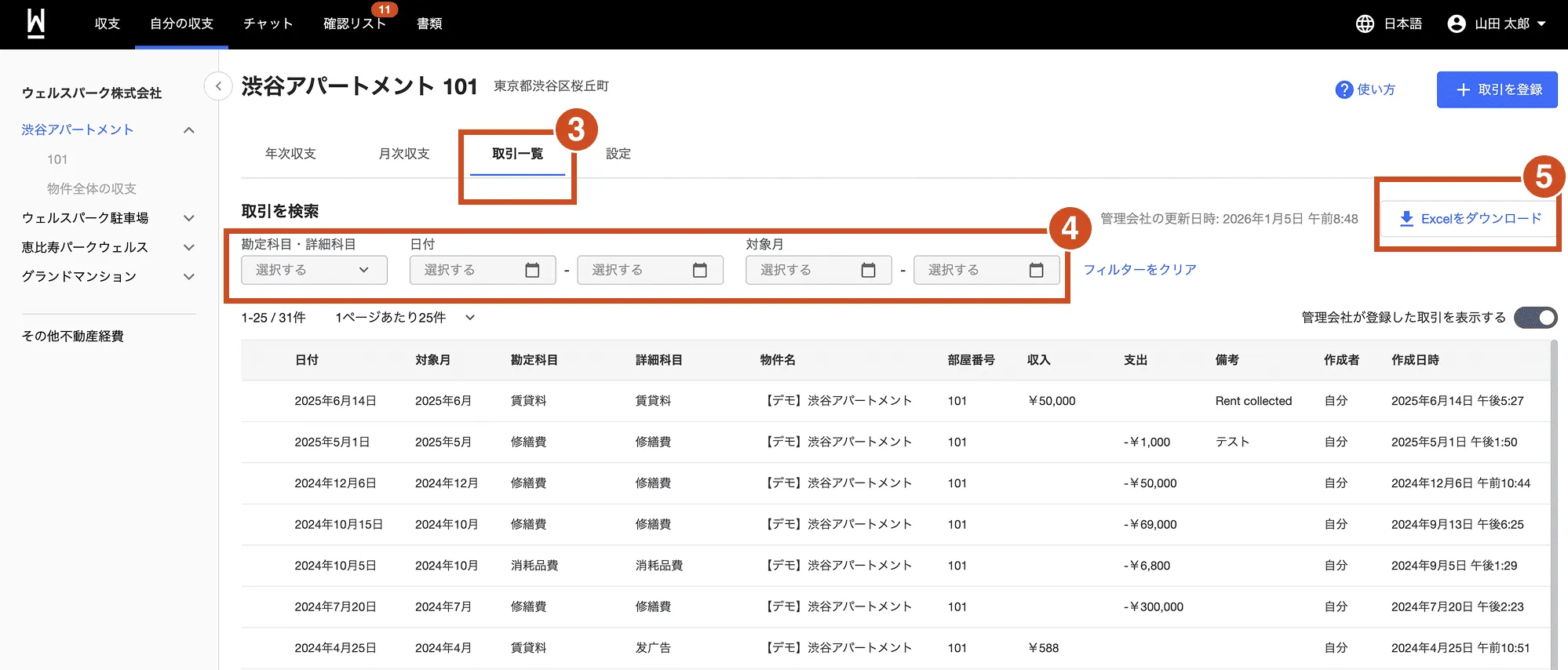
Task: Click the フィルターをクリア link
Action: click(1140, 269)
